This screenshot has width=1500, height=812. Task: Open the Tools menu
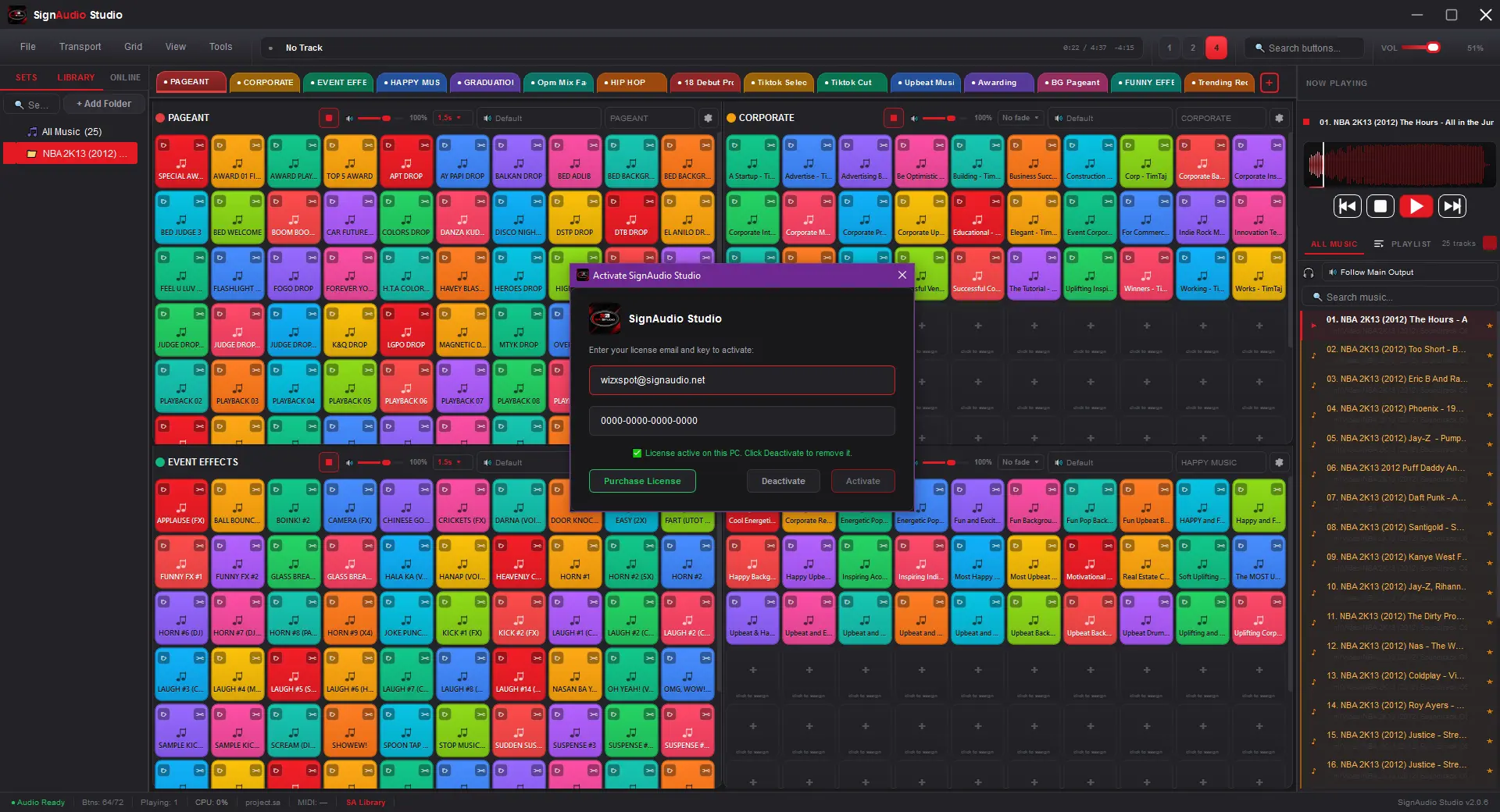(221, 47)
